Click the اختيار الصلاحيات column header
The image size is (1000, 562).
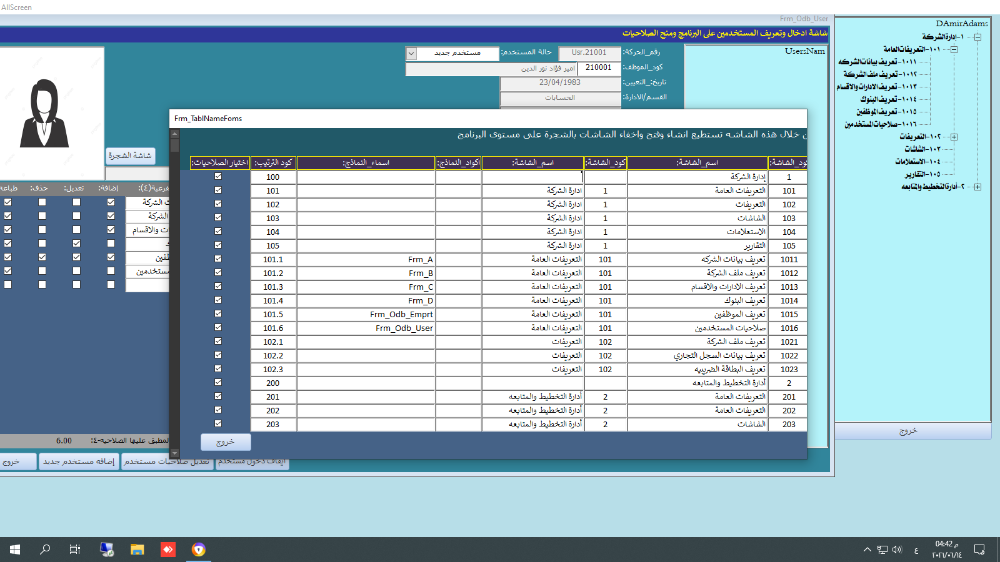(x=220, y=163)
